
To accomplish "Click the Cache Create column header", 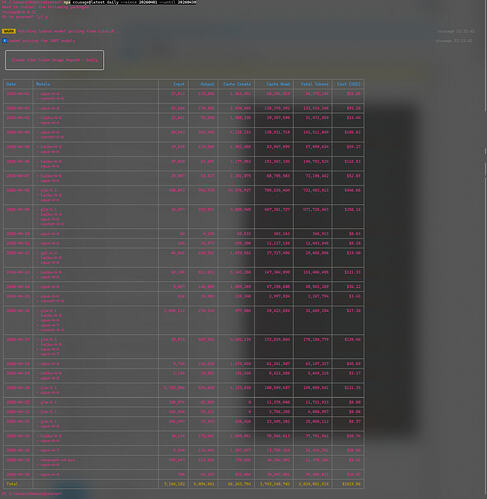I will point(237,84).
